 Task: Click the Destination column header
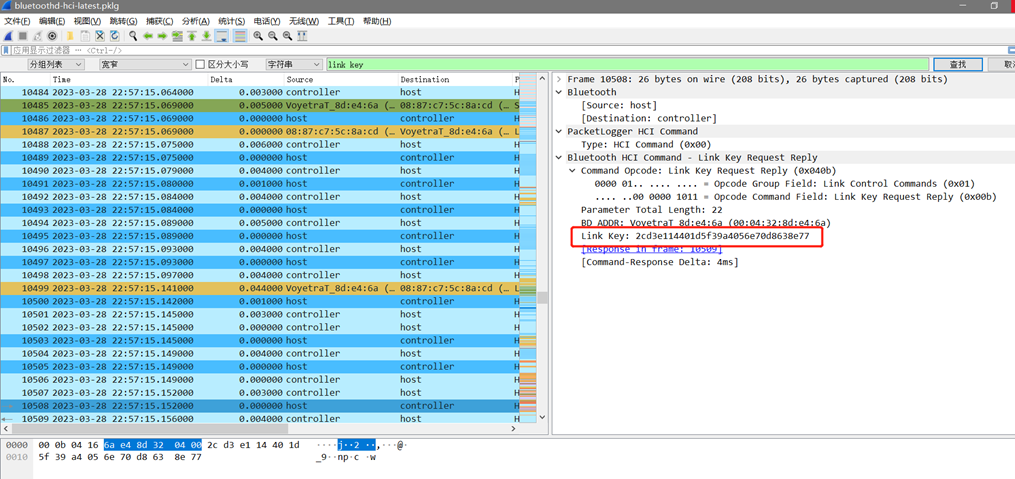[x=454, y=80]
